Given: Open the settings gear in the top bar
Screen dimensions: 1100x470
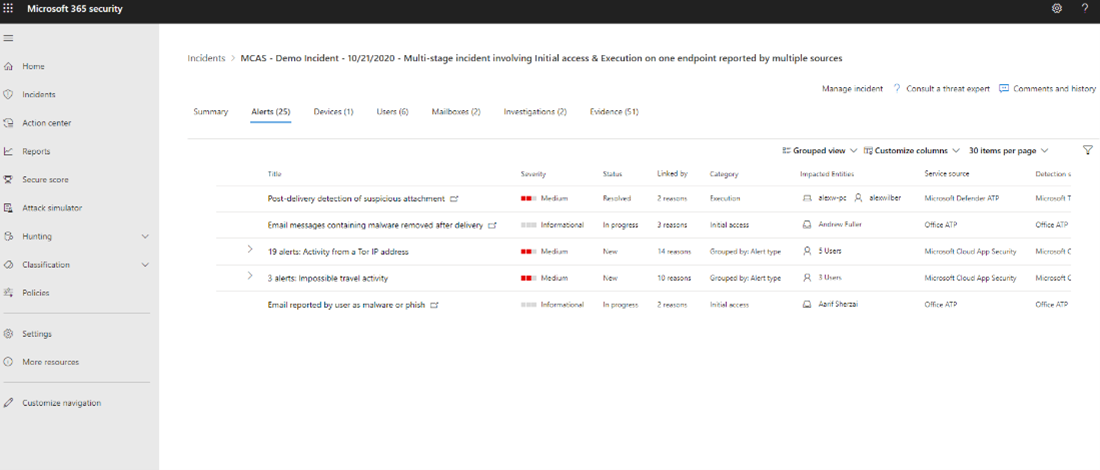Looking at the screenshot, I should (x=1057, y=8).
